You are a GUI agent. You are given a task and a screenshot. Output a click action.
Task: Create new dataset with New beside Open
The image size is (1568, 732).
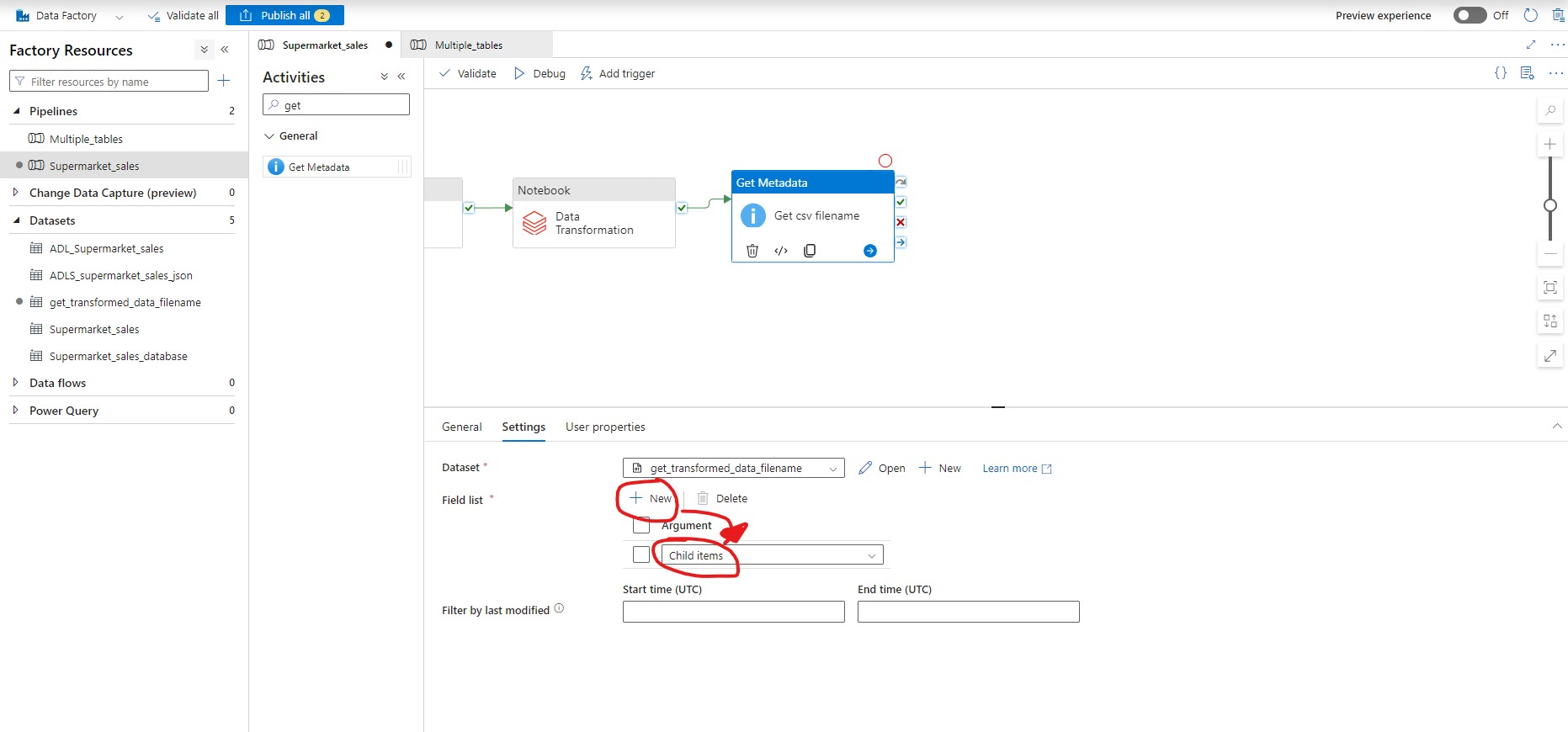[939, 468]
